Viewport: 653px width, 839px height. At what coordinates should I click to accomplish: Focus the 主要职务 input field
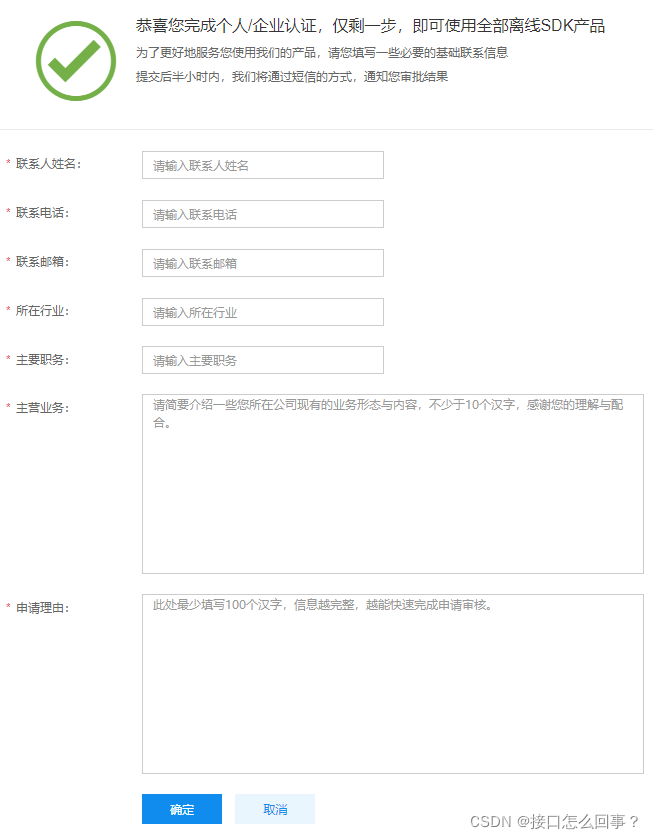[263, 360]
